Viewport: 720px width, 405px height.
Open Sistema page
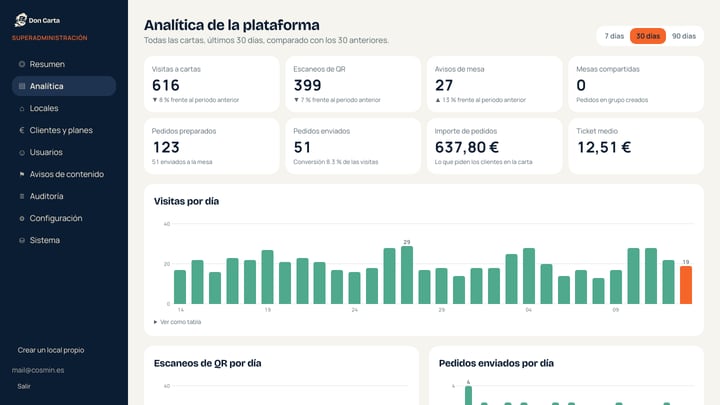[x=64, y=240]
